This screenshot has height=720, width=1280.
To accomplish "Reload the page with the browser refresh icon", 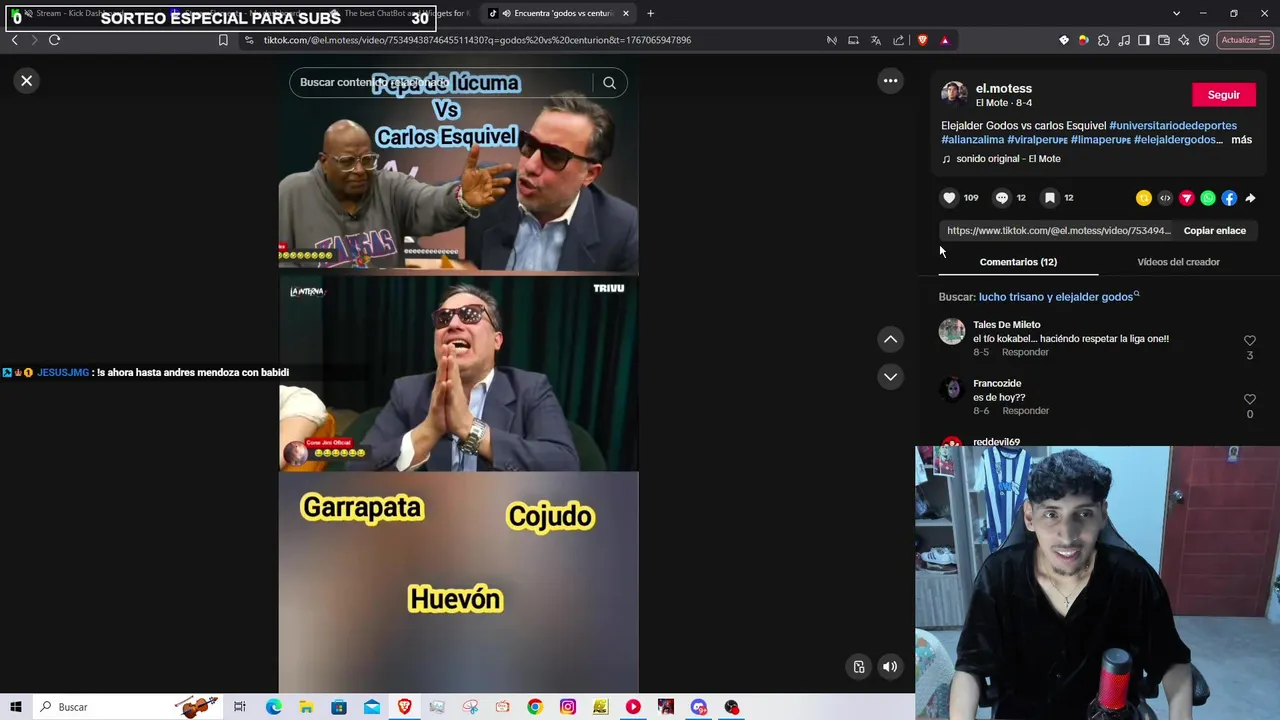I will pyautogui.click(x=54, y=40).
